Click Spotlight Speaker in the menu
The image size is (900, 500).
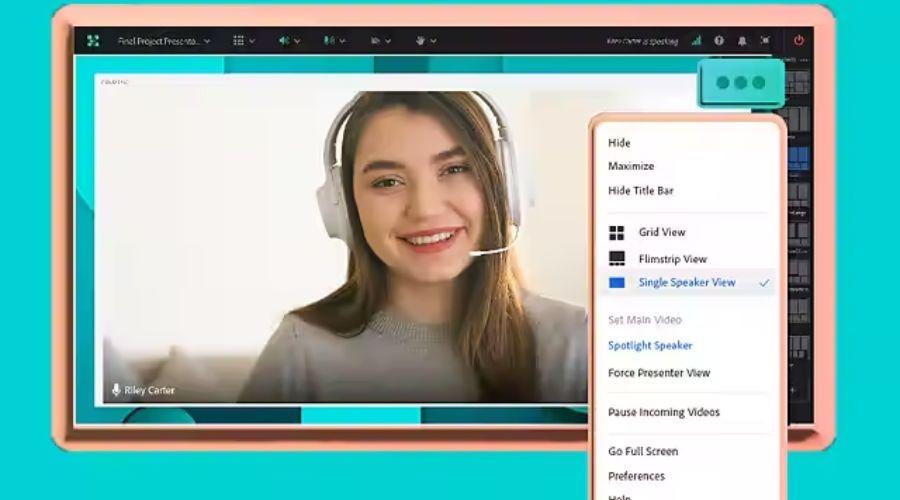pyautogui.click(x=650, y=346)
